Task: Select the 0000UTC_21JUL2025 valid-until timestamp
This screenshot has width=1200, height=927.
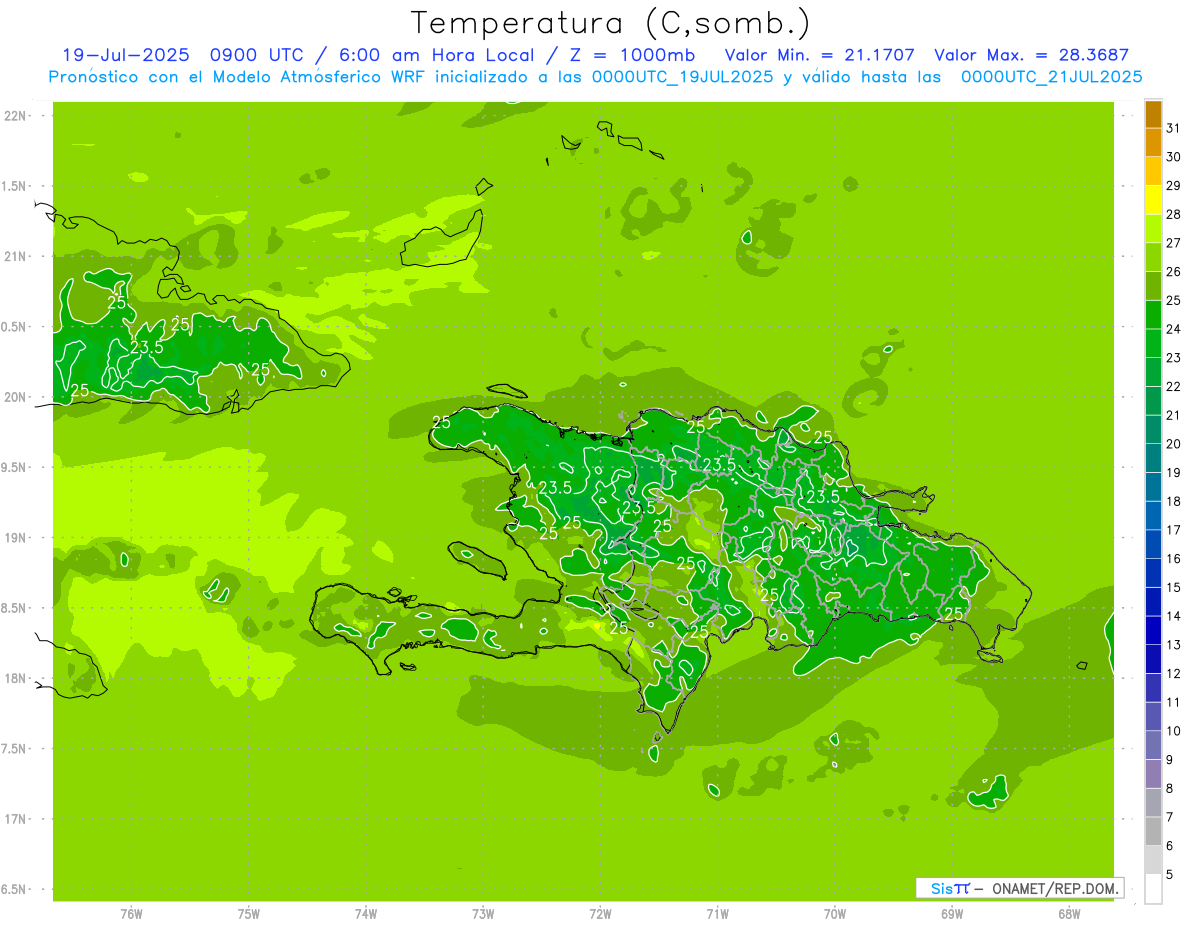Action: click(x=1051, y=77)
